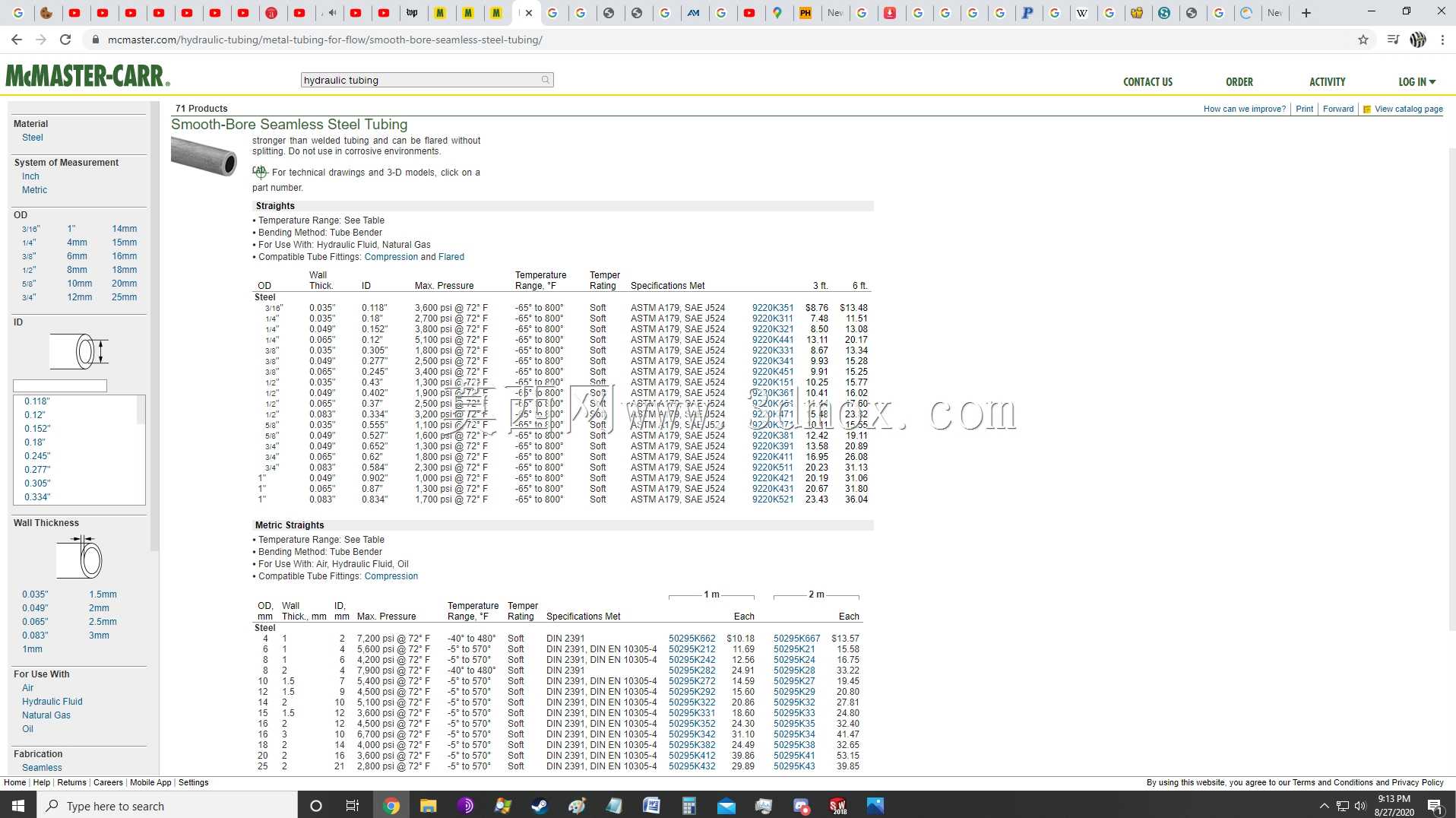The image size is (1456, 818).
Task: Open Settings link in footer
Action: [193, 782]
